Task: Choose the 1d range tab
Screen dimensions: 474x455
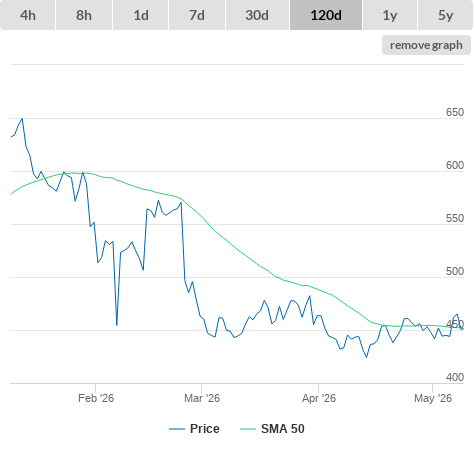Action: (141, 15)
